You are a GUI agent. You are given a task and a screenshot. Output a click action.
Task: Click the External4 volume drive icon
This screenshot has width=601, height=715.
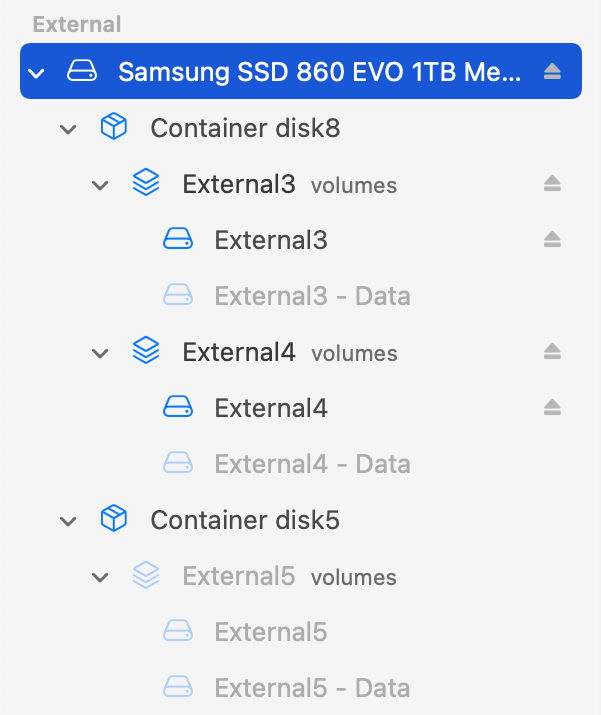tap(178, 408)
